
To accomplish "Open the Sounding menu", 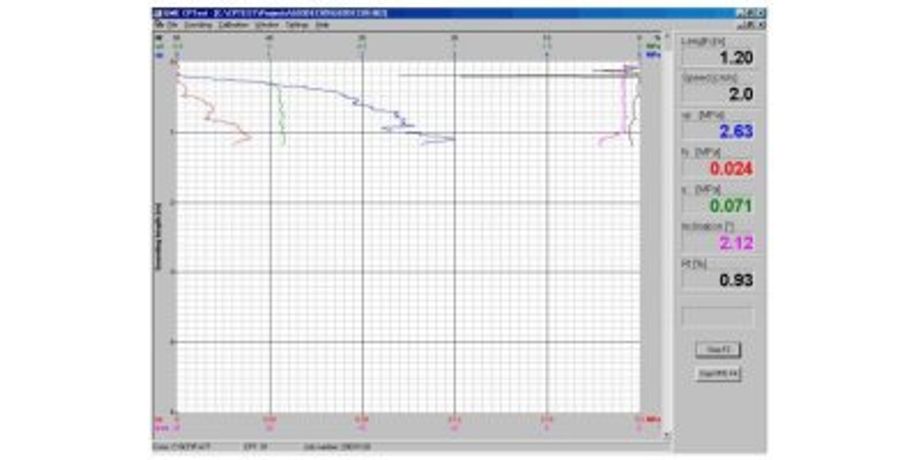I will point(197,24).
